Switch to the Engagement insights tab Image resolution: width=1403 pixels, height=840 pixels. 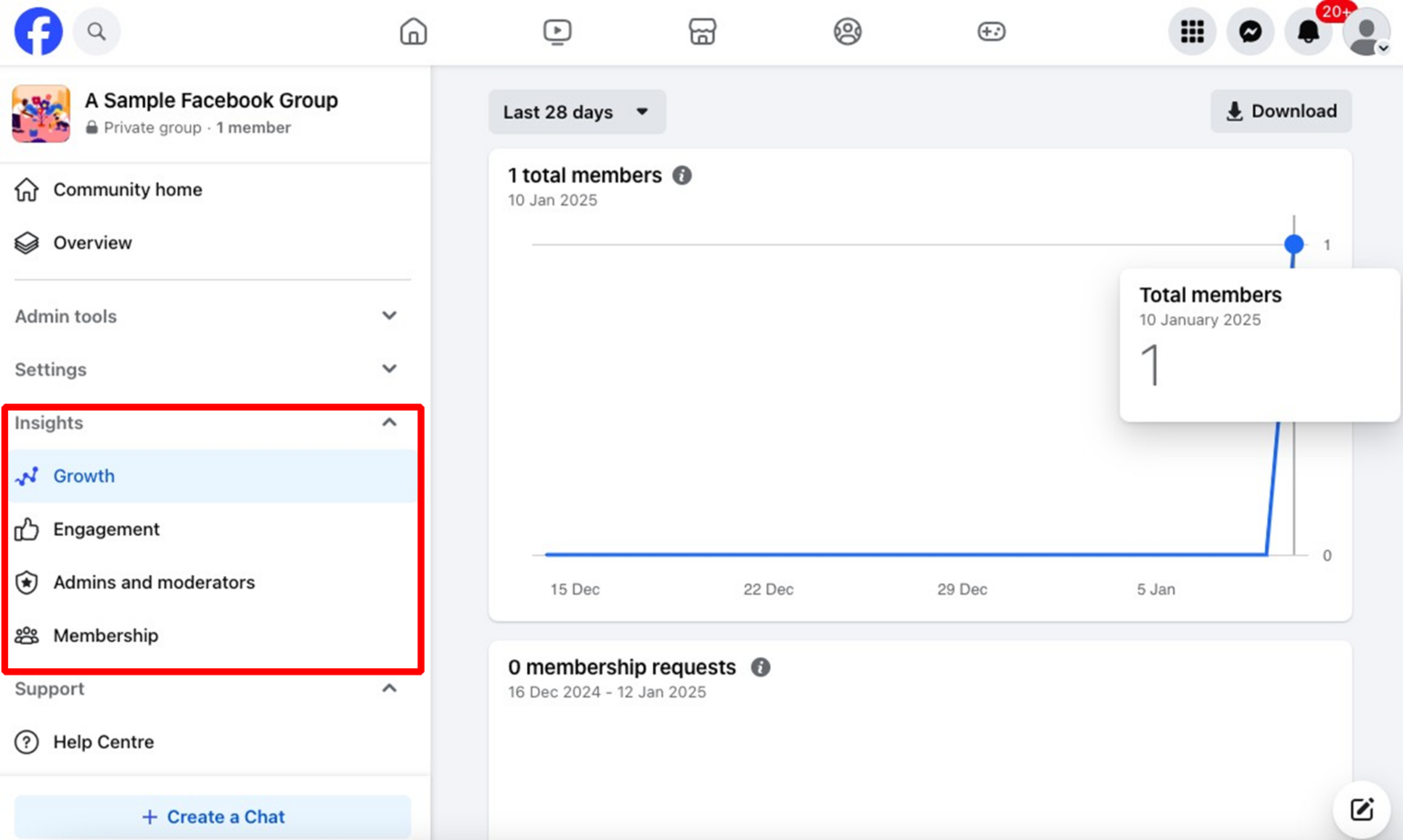tap(106, 529)
